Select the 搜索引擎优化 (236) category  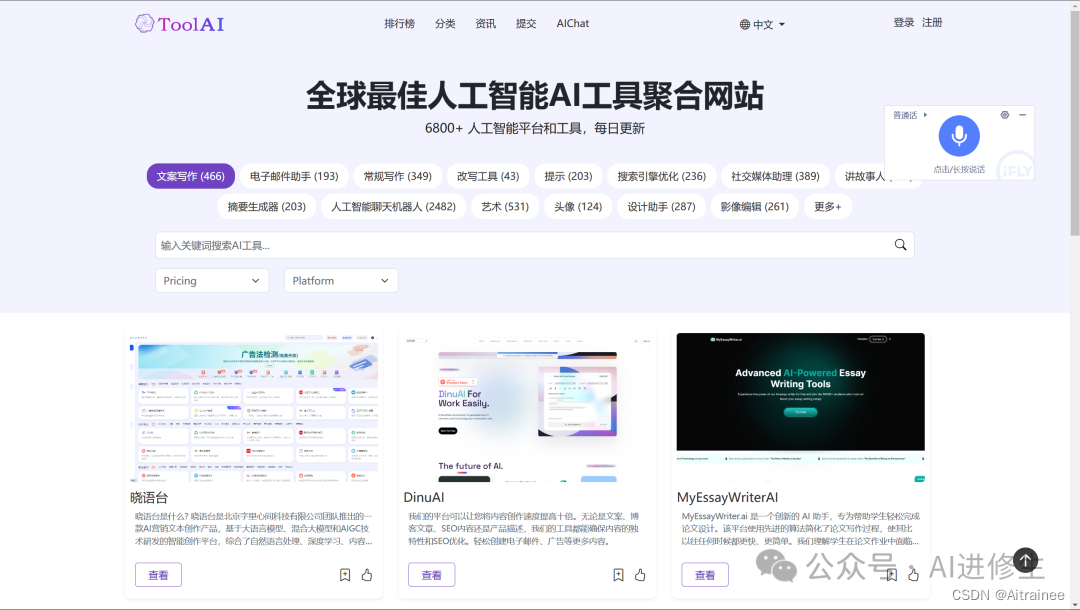pos(662,176)
